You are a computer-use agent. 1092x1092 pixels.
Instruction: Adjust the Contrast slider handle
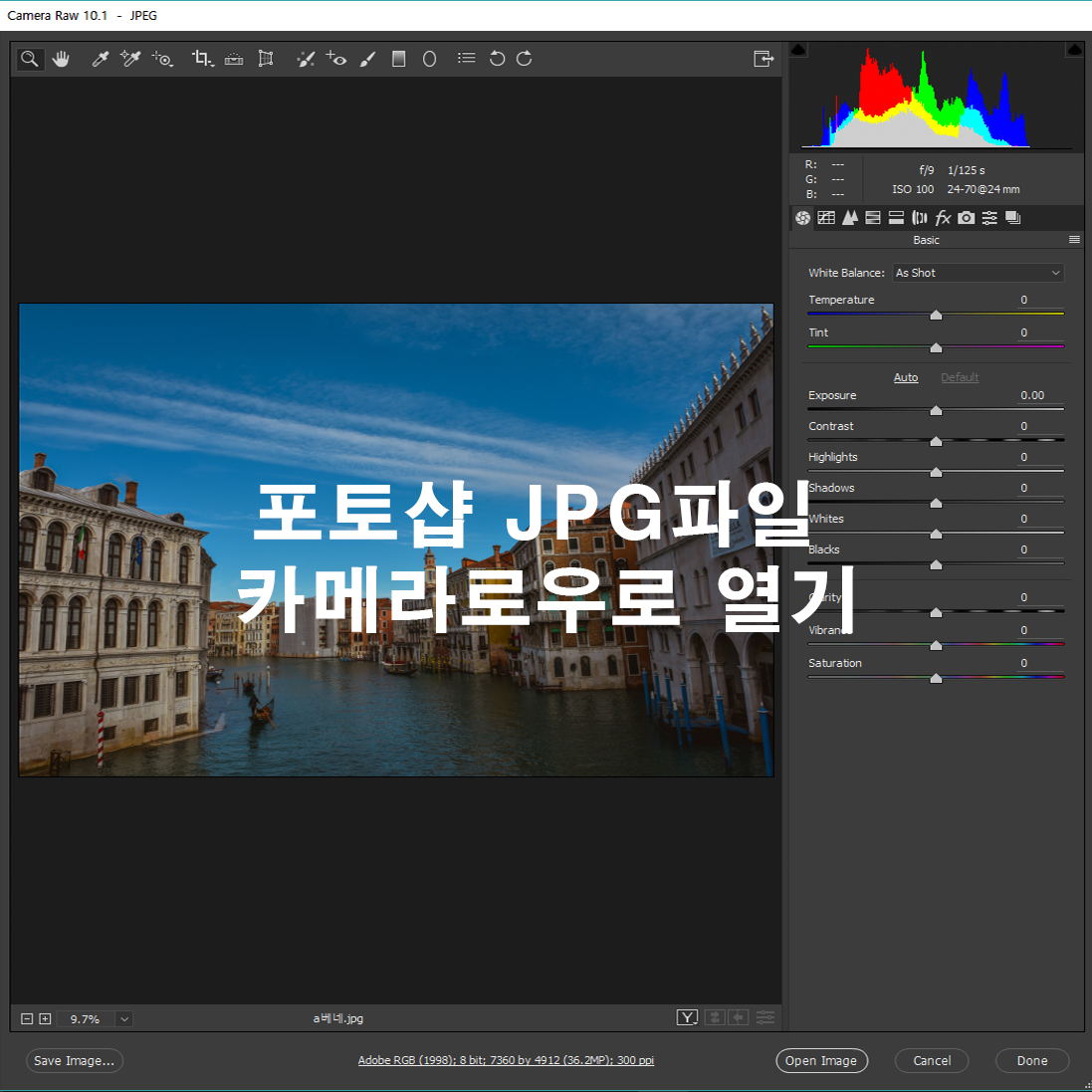tap(936, 442)
